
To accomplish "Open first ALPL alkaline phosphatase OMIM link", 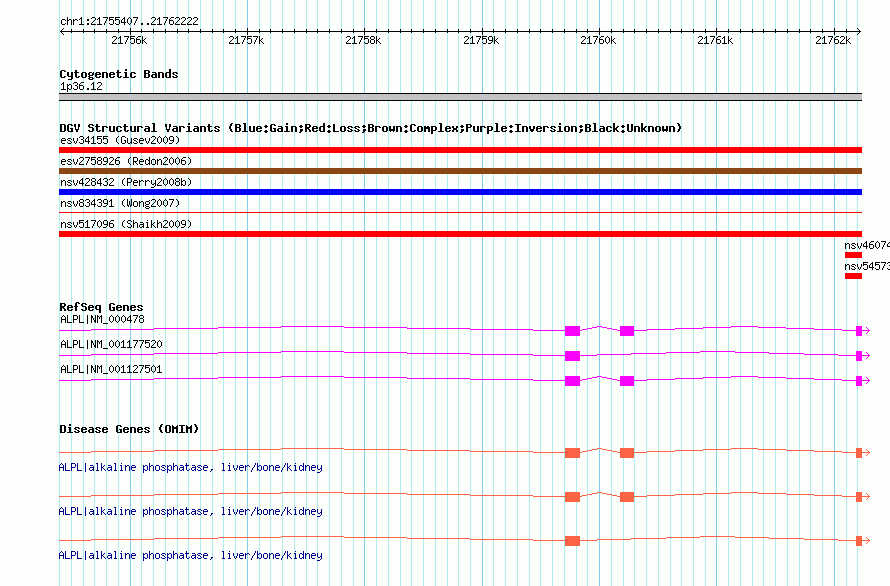I will [x=190, y=467].
